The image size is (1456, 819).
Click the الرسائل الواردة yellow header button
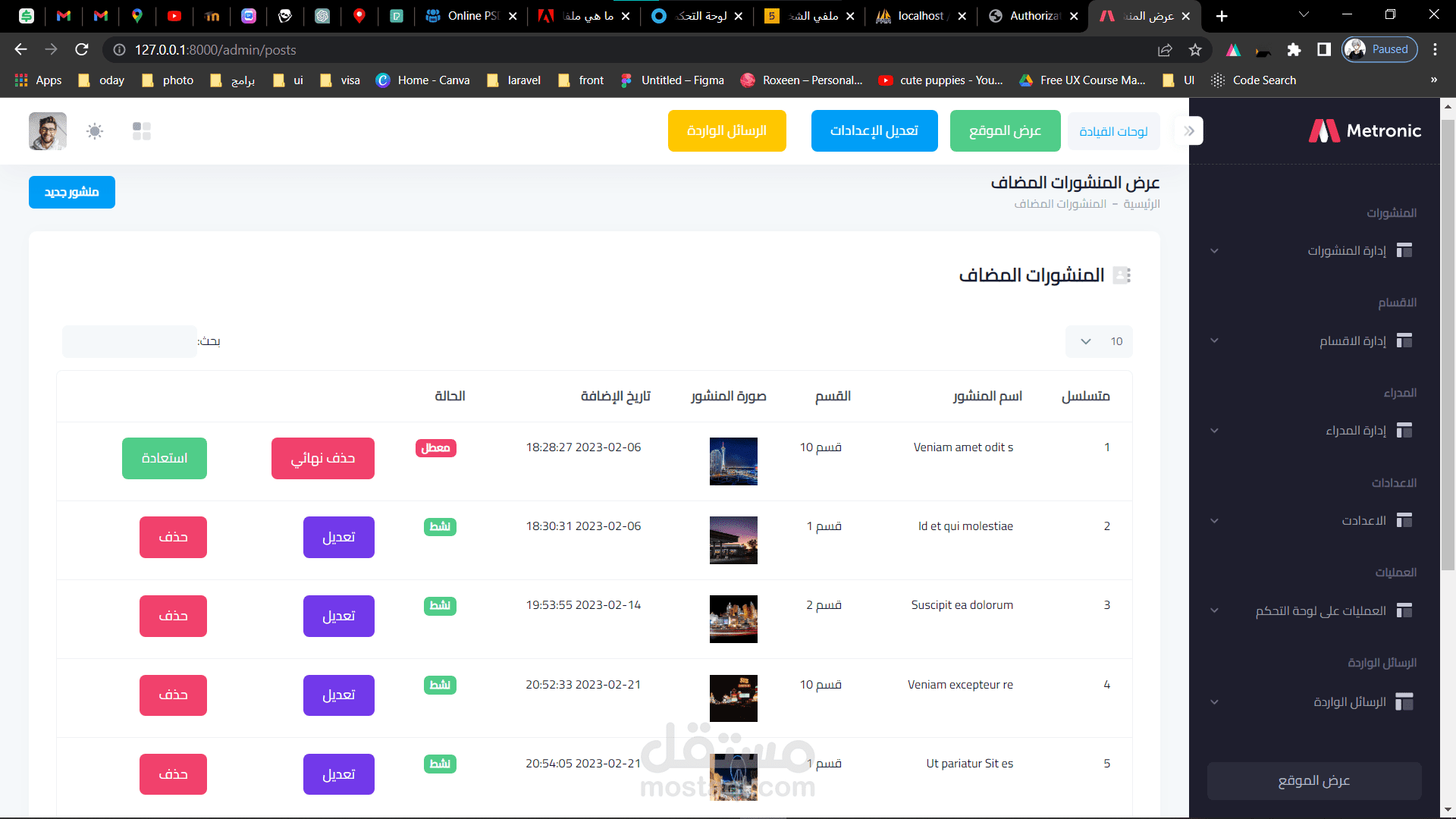(x=726, y=130)
